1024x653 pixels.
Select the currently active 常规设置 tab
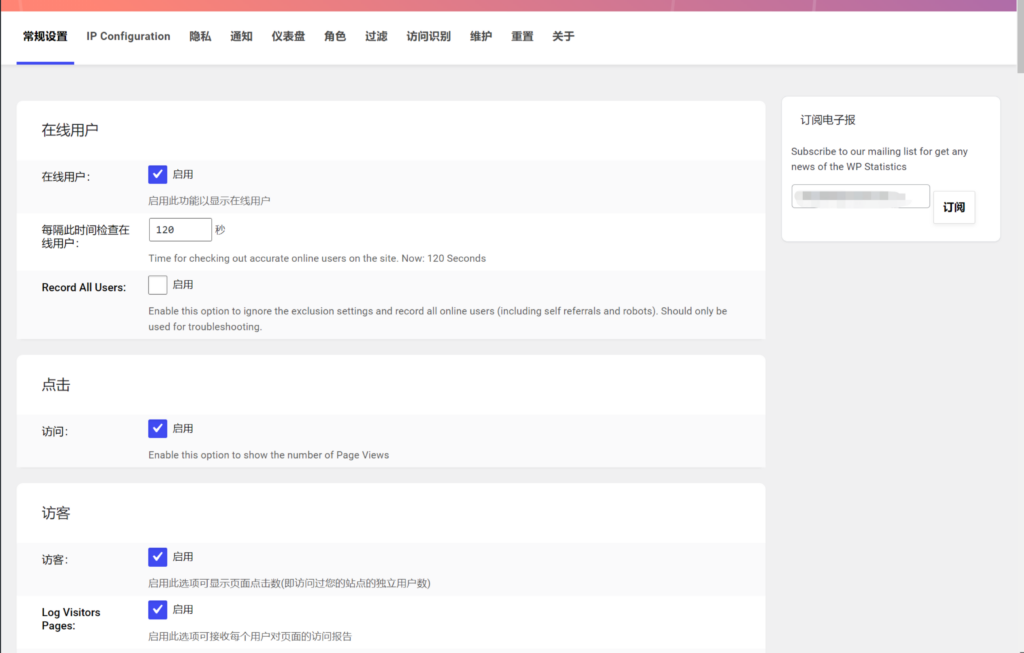pyautogui.click(x=45, y=36)
